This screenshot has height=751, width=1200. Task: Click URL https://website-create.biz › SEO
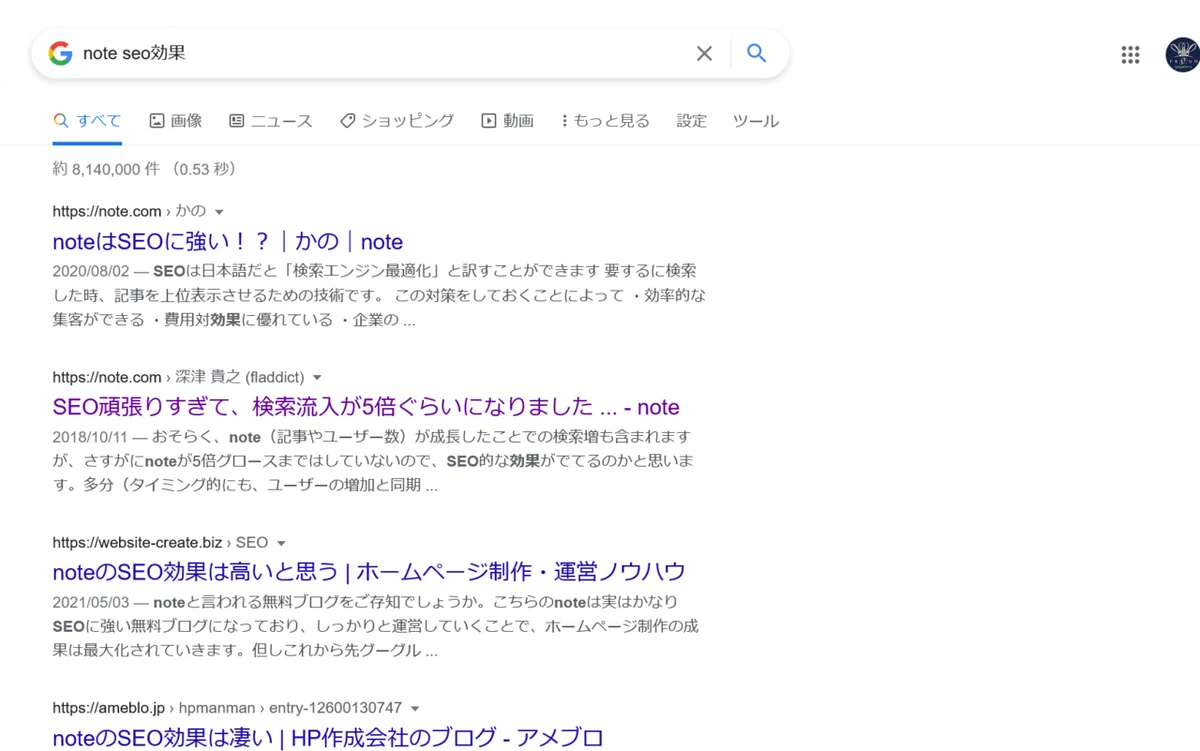pos(160,542)
